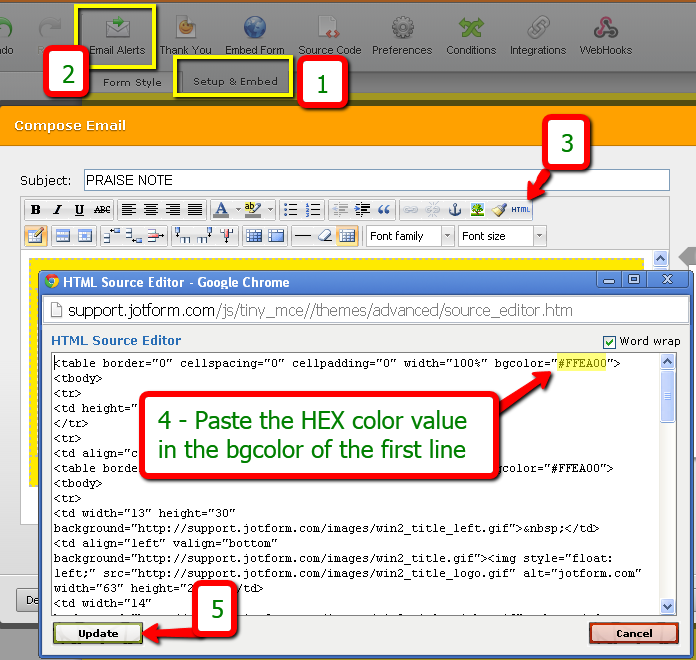Click the anchor insert icon

(455, 210)
